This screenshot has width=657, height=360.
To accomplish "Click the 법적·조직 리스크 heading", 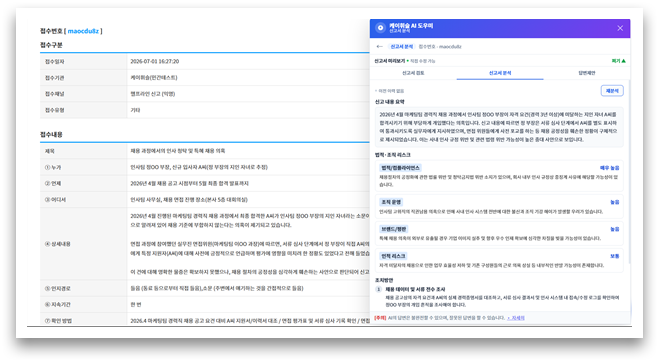I will [x=393, y=155].
